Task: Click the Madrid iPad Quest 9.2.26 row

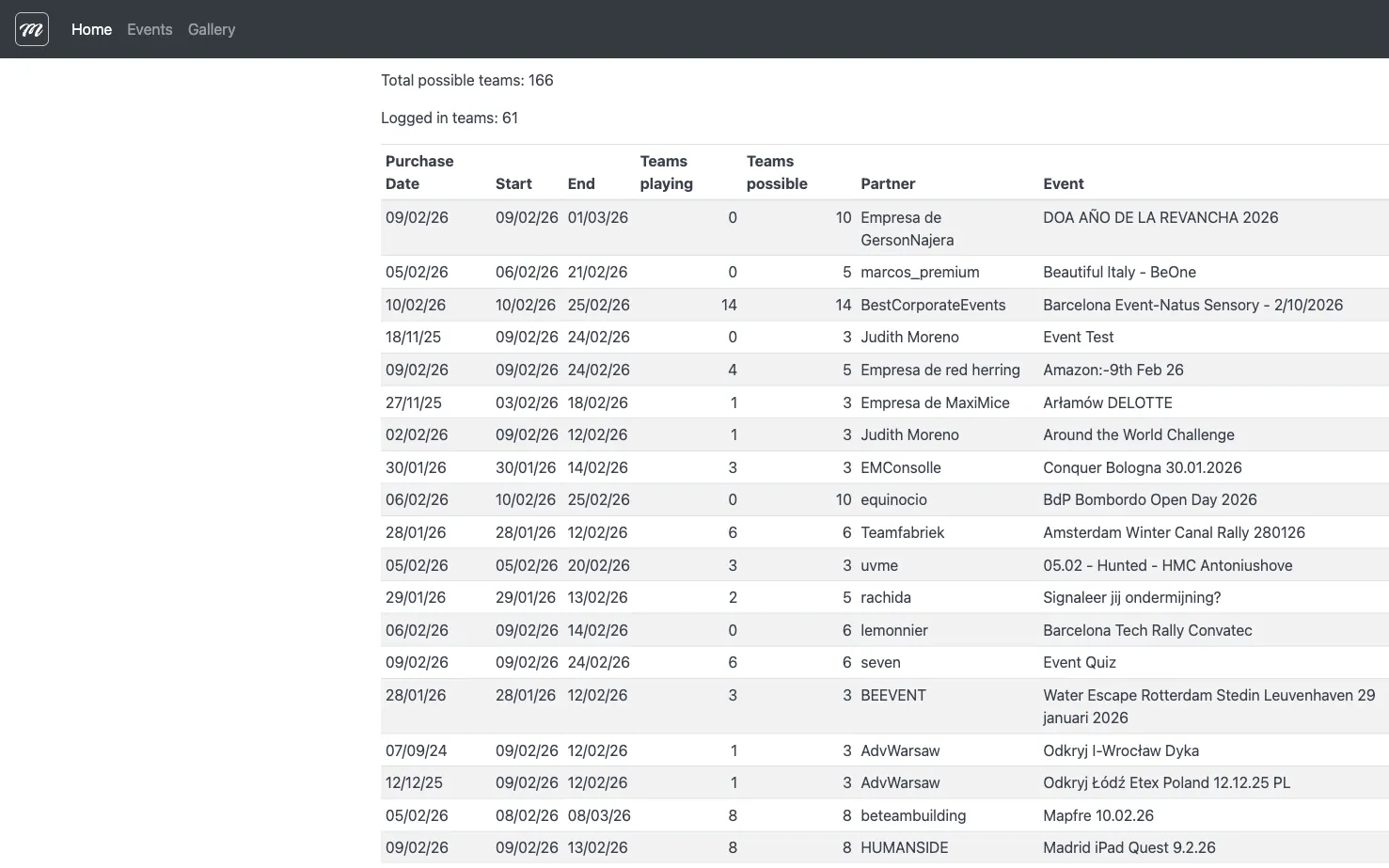Action: coord(1129,847)
